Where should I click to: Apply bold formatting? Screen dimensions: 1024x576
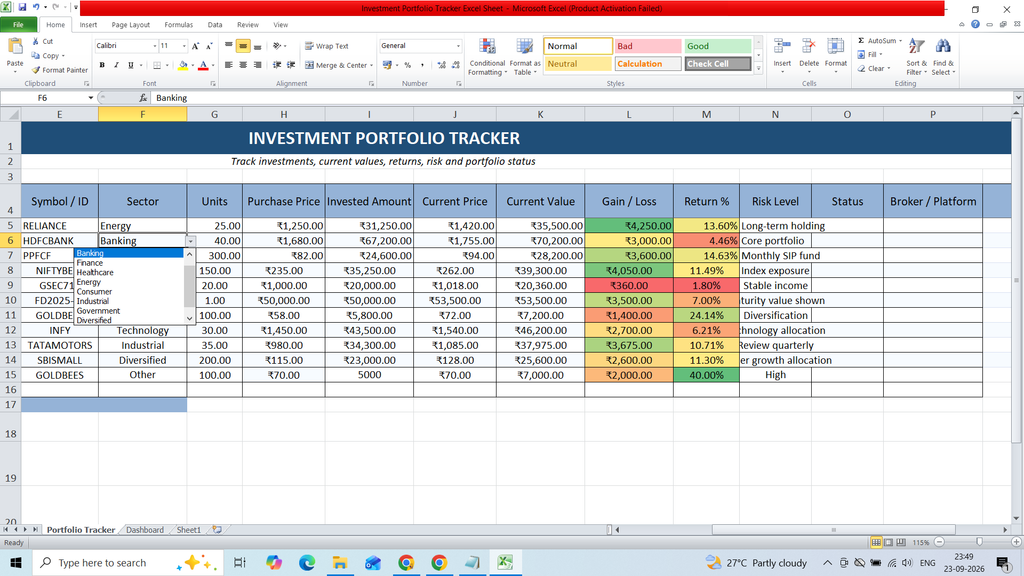point(102,65)
